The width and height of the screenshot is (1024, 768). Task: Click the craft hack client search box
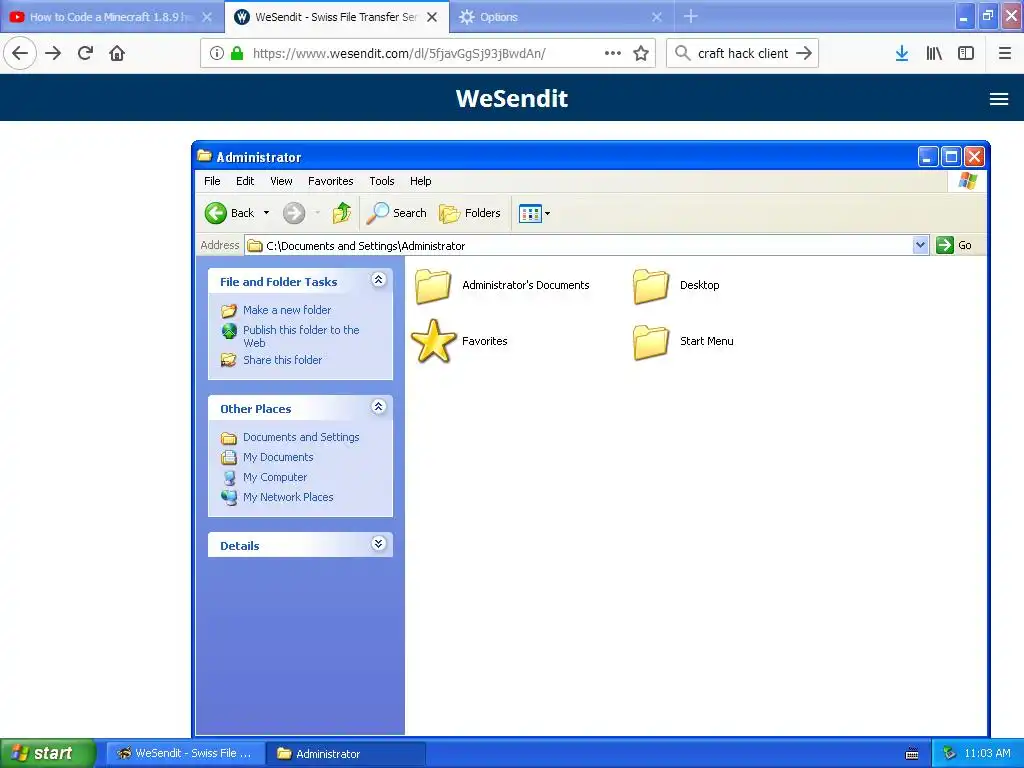(x=742, y=53)
